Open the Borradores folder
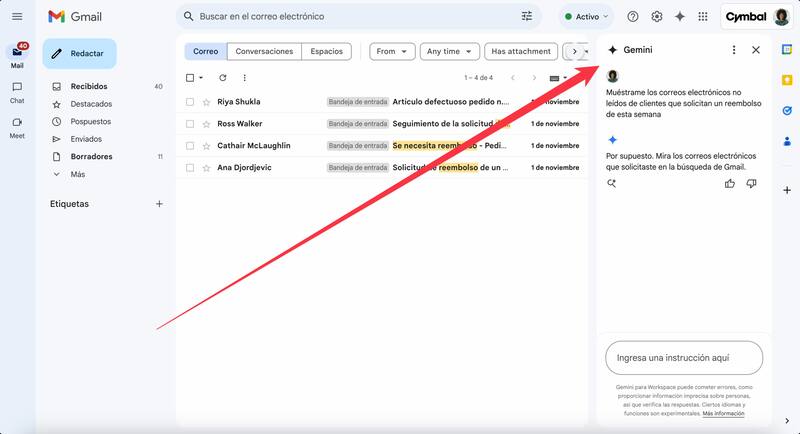The width and height of the screenshot is (800, 434). coord(91,156)
